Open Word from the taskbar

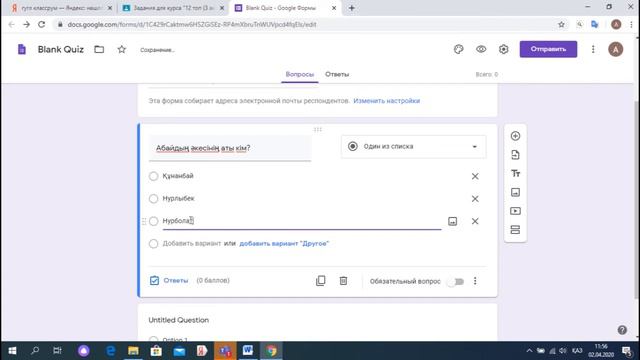247,351
